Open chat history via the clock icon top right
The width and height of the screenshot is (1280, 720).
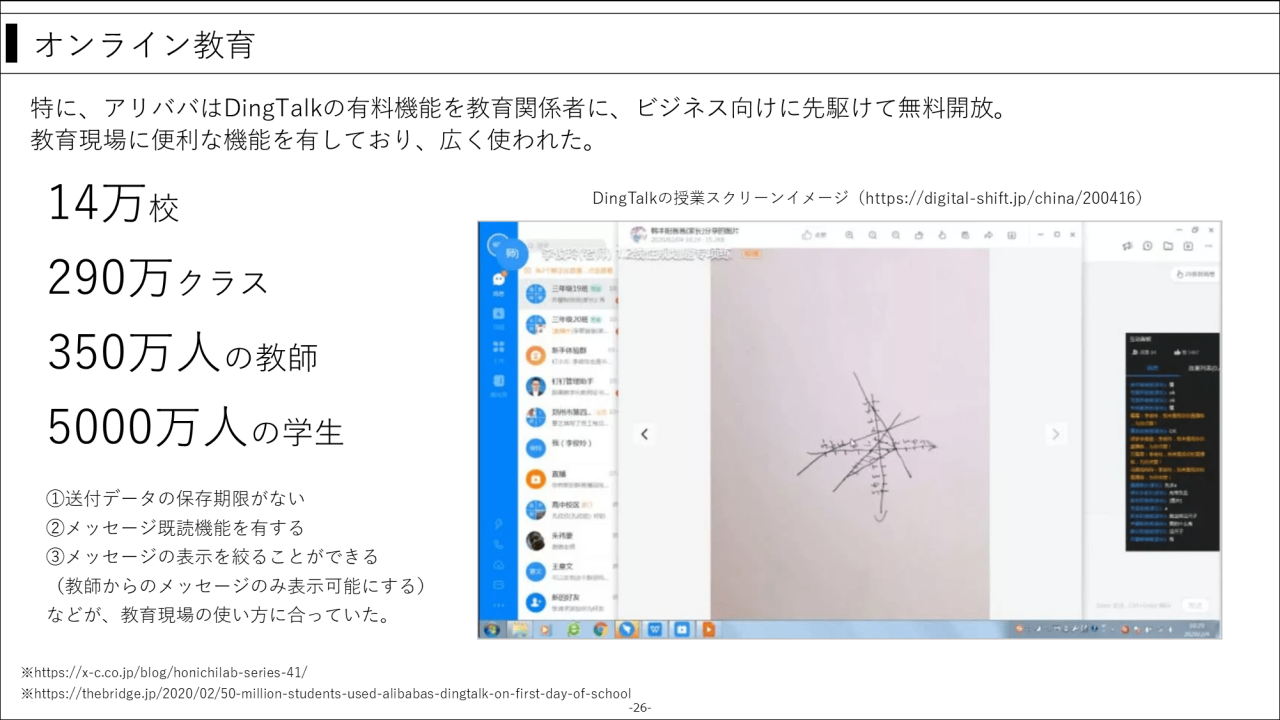(x=1148, y=246)
